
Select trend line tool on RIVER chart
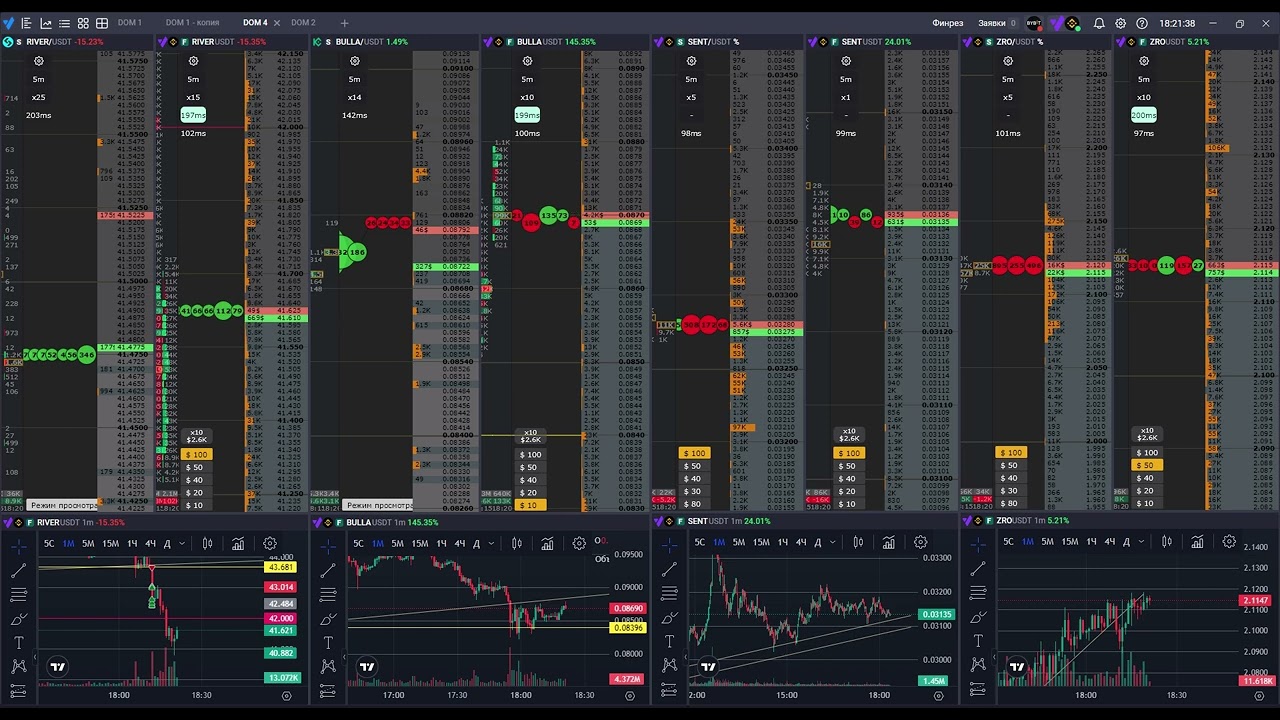[x=18, y=571]
